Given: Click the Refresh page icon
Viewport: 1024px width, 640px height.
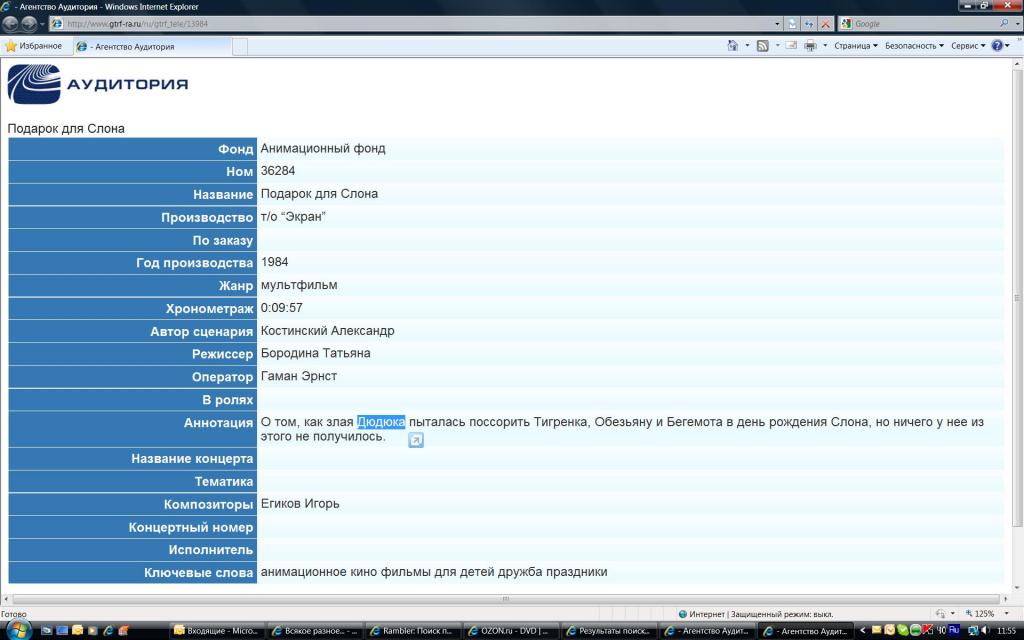Looking at the screenshot, I should point(809,23).
